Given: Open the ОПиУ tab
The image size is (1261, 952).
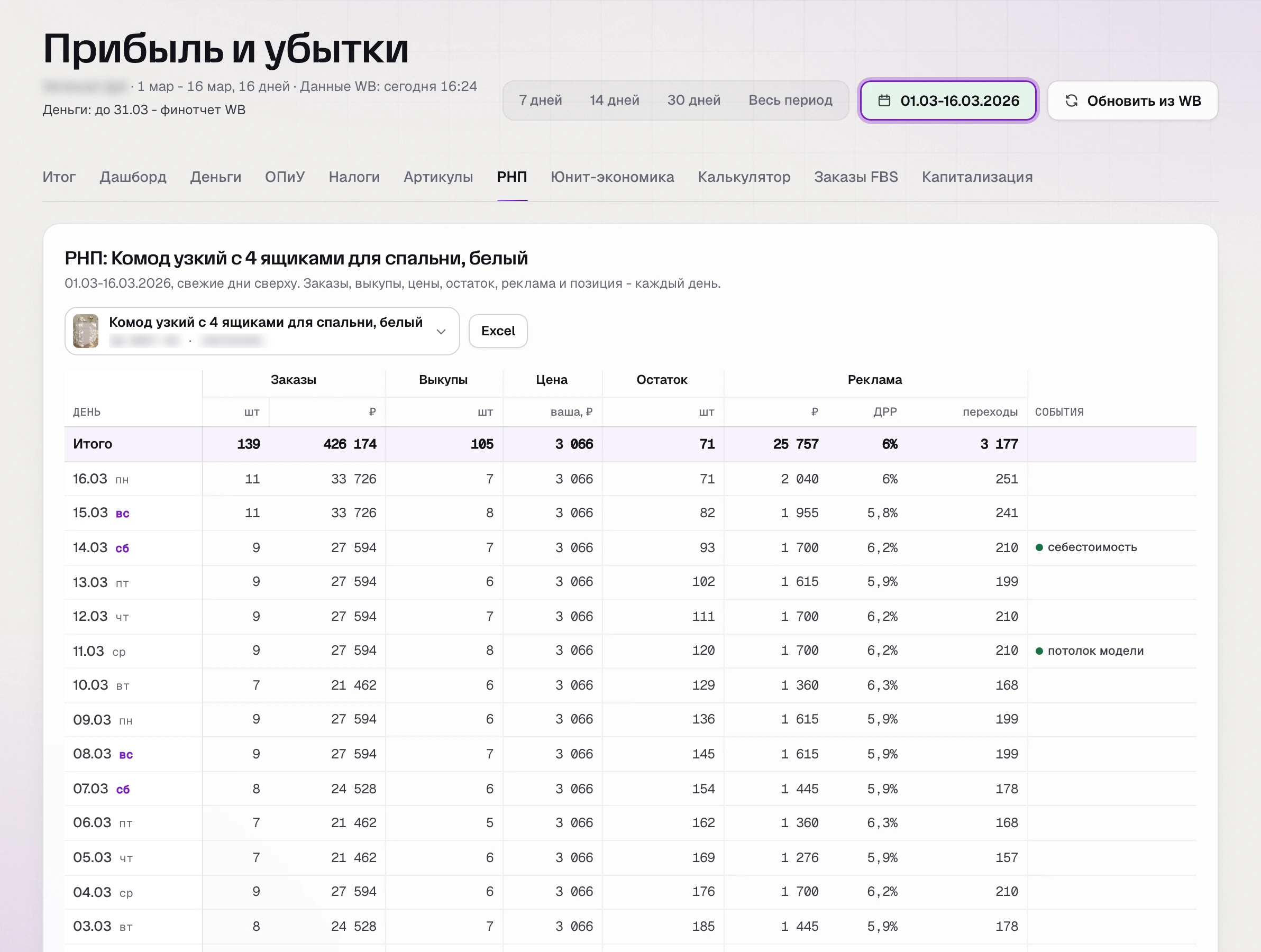Looking at the screenshot, I should pos(285,177).
